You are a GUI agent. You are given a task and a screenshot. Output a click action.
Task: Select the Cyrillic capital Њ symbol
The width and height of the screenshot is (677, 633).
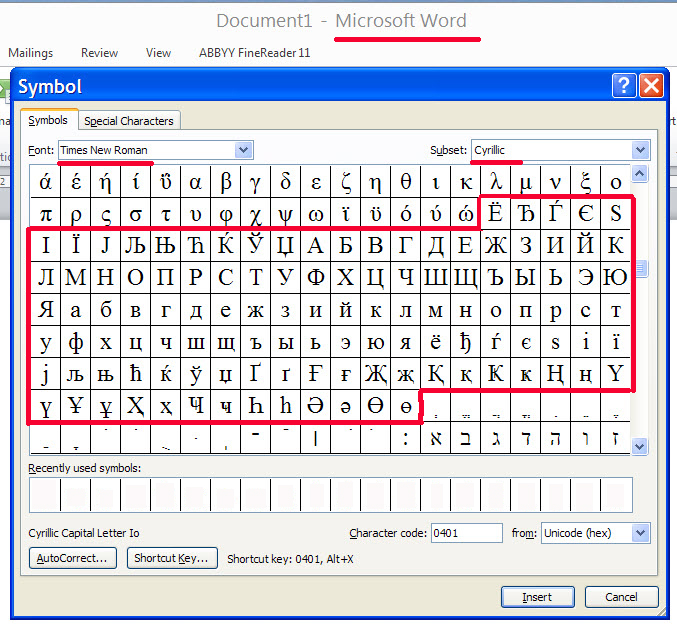165,245
